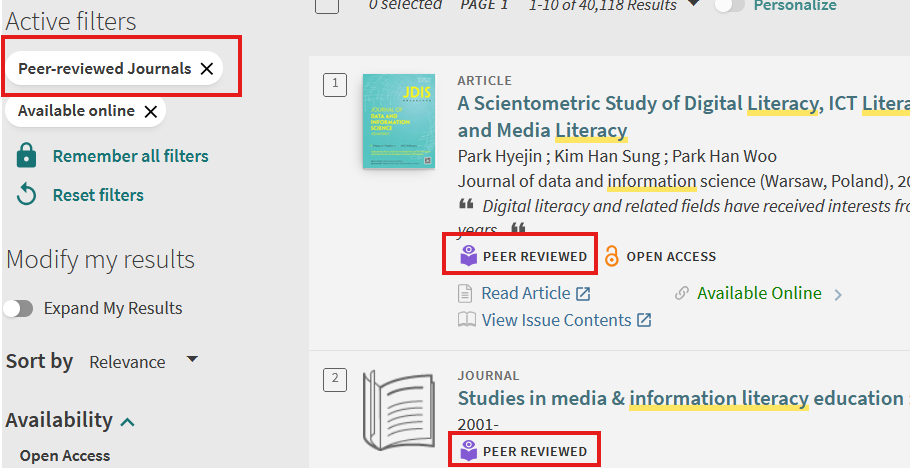Click result number 1 checkbox box

point(335,85)
